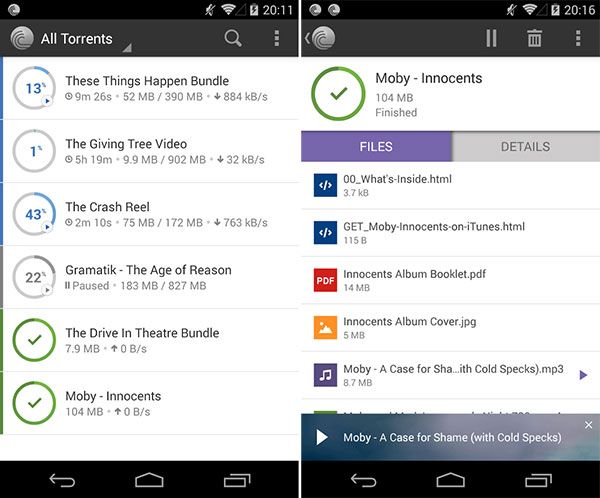Tap Android recent apps button on left screen
Screen dimensions: 600x498
click(237, 480)
